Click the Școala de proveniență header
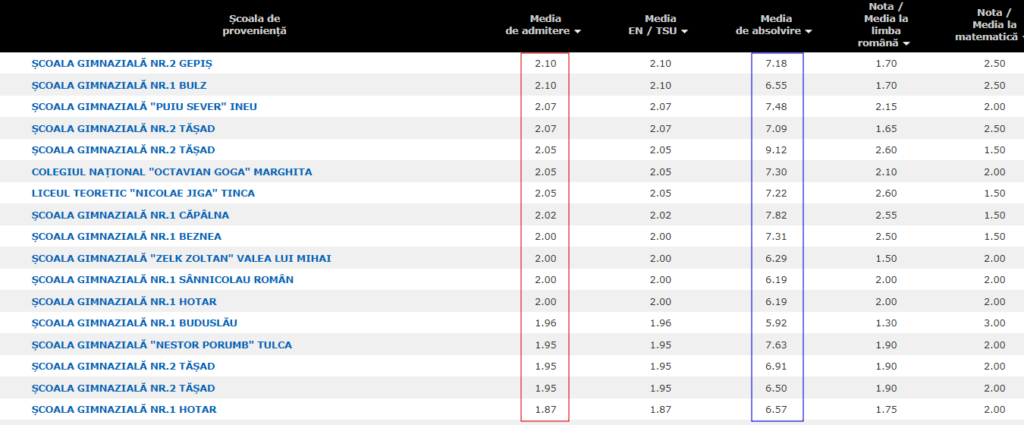1024x425 pixels. point(256,25)
